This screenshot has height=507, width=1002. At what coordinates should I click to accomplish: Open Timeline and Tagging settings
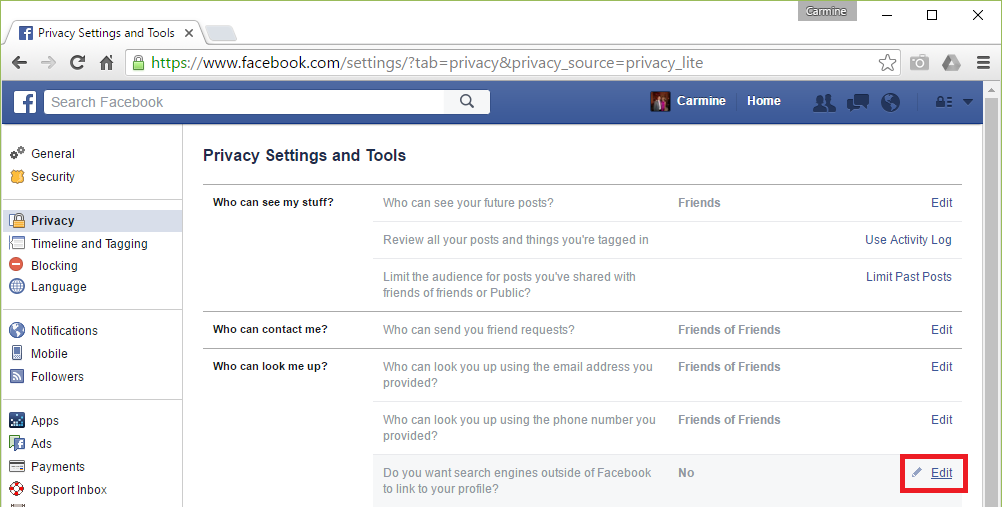pos(89,244)
